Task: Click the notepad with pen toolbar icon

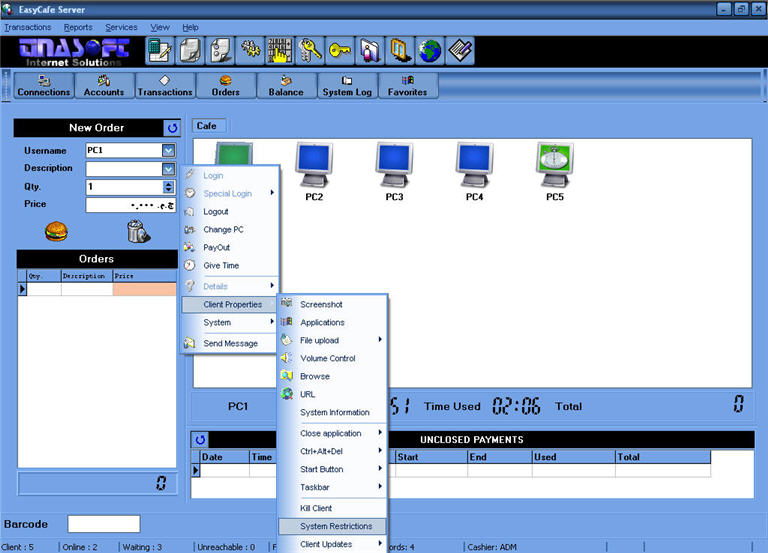Action: [459, 50]
